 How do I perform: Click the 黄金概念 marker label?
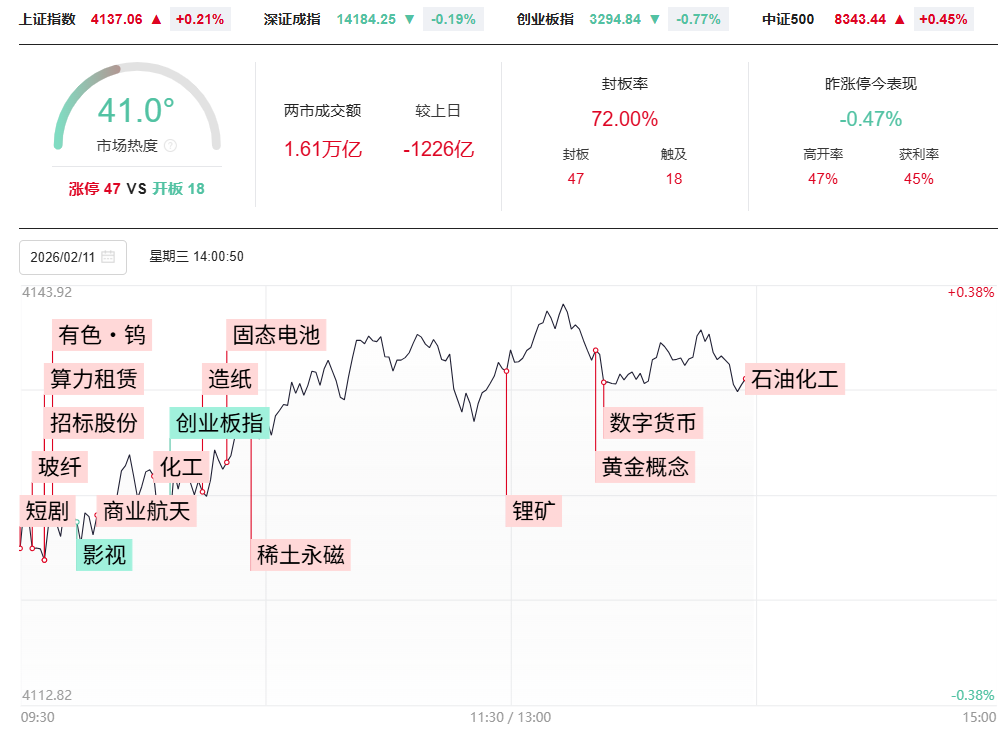click(x=646, y=467)
